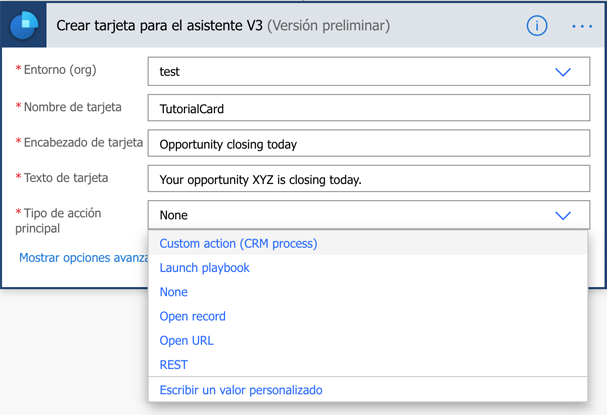
Task: Open the three-dots more options menu
Action: pos(582,26)
